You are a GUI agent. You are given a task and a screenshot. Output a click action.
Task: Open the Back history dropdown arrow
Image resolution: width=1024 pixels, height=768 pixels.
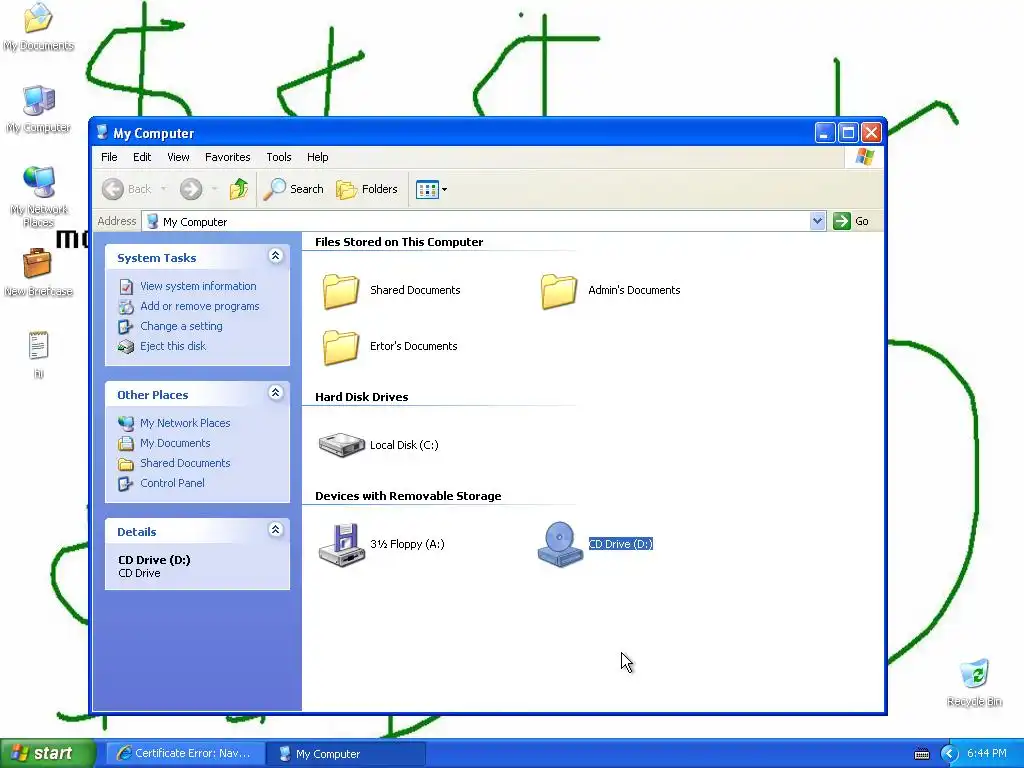click(x=163, y=189)
